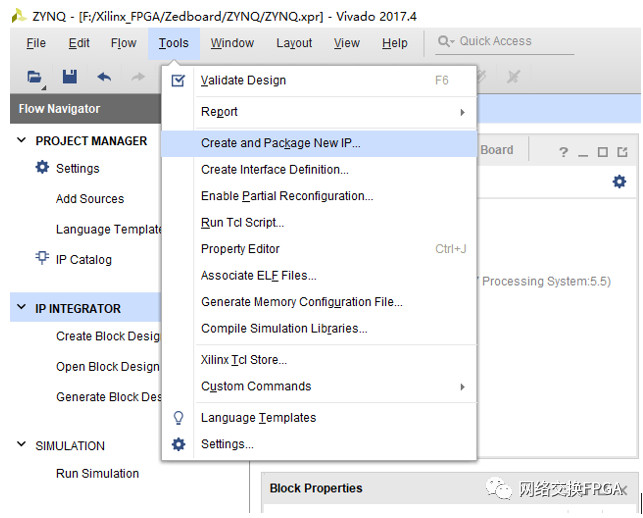Viewport: 643px width, 518px height.
Task: Float the panel with the pop-out icon
Action: pos(622,152)
